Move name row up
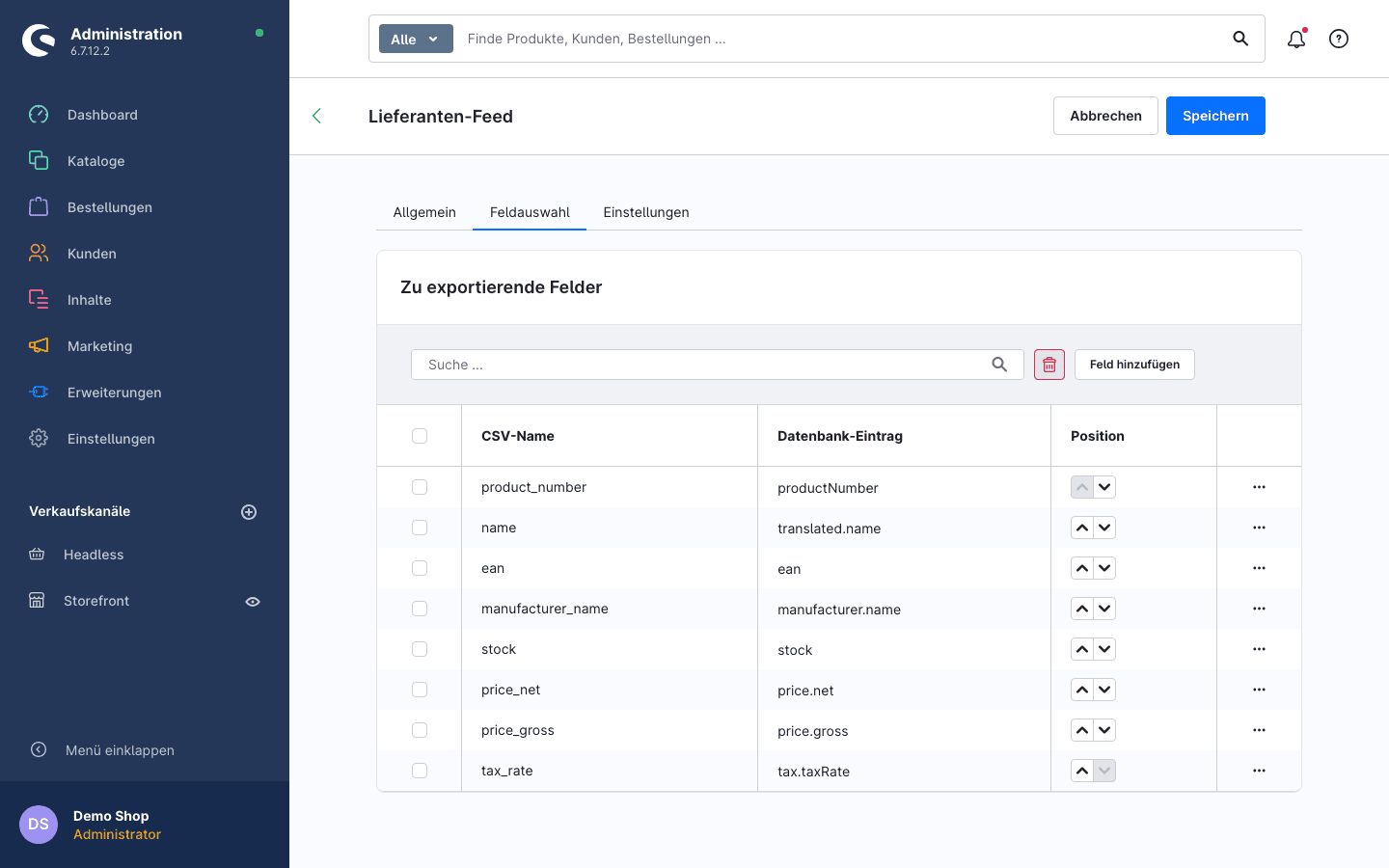Image resolution: width=1389 pixels, height=868 pixels. 1082,528
